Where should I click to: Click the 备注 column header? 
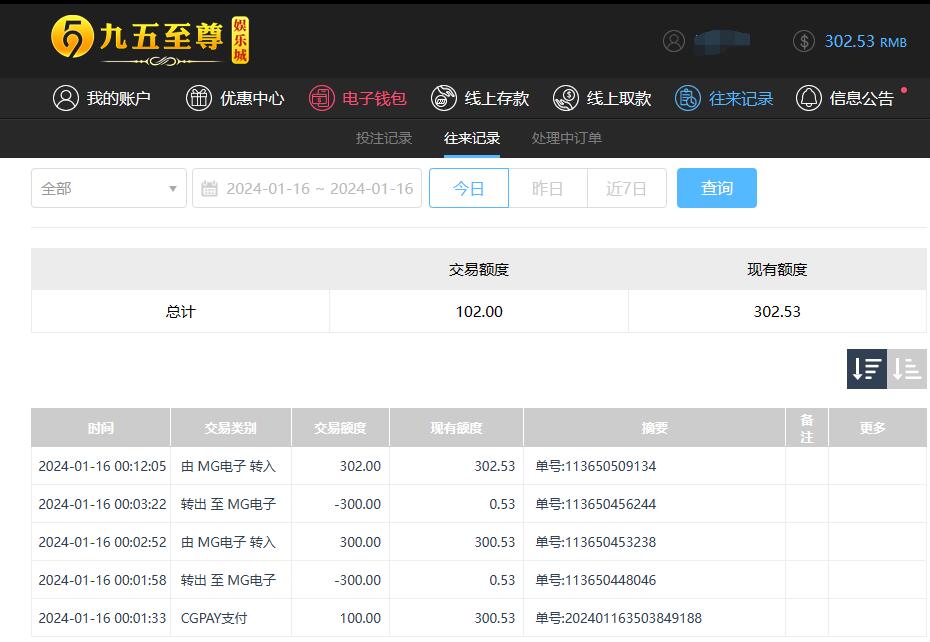pos(807,427)
